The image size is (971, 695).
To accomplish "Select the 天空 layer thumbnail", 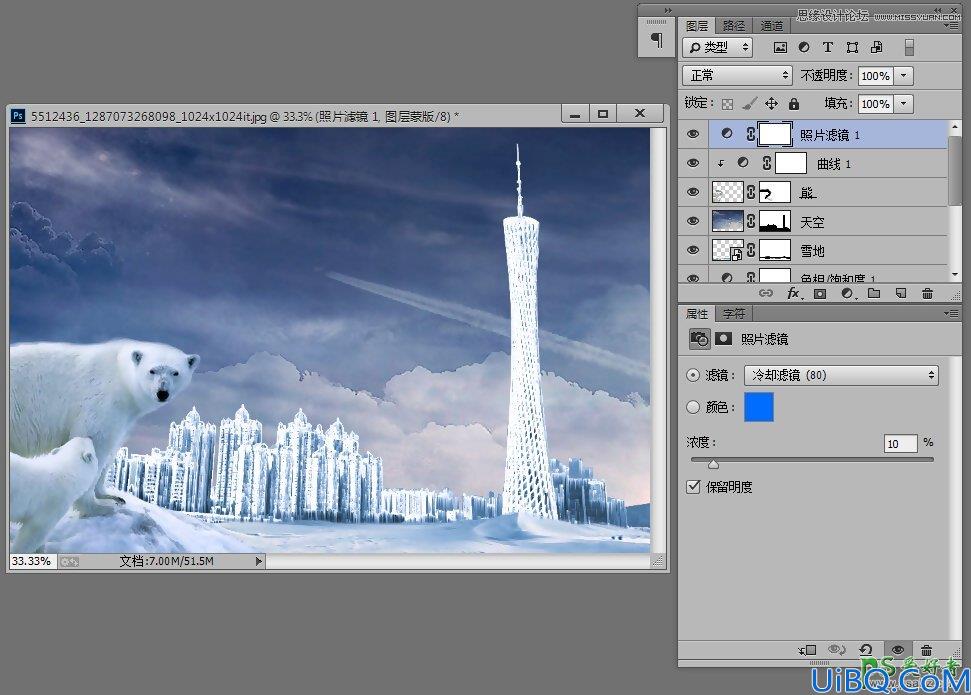I will tap(728, 221).
